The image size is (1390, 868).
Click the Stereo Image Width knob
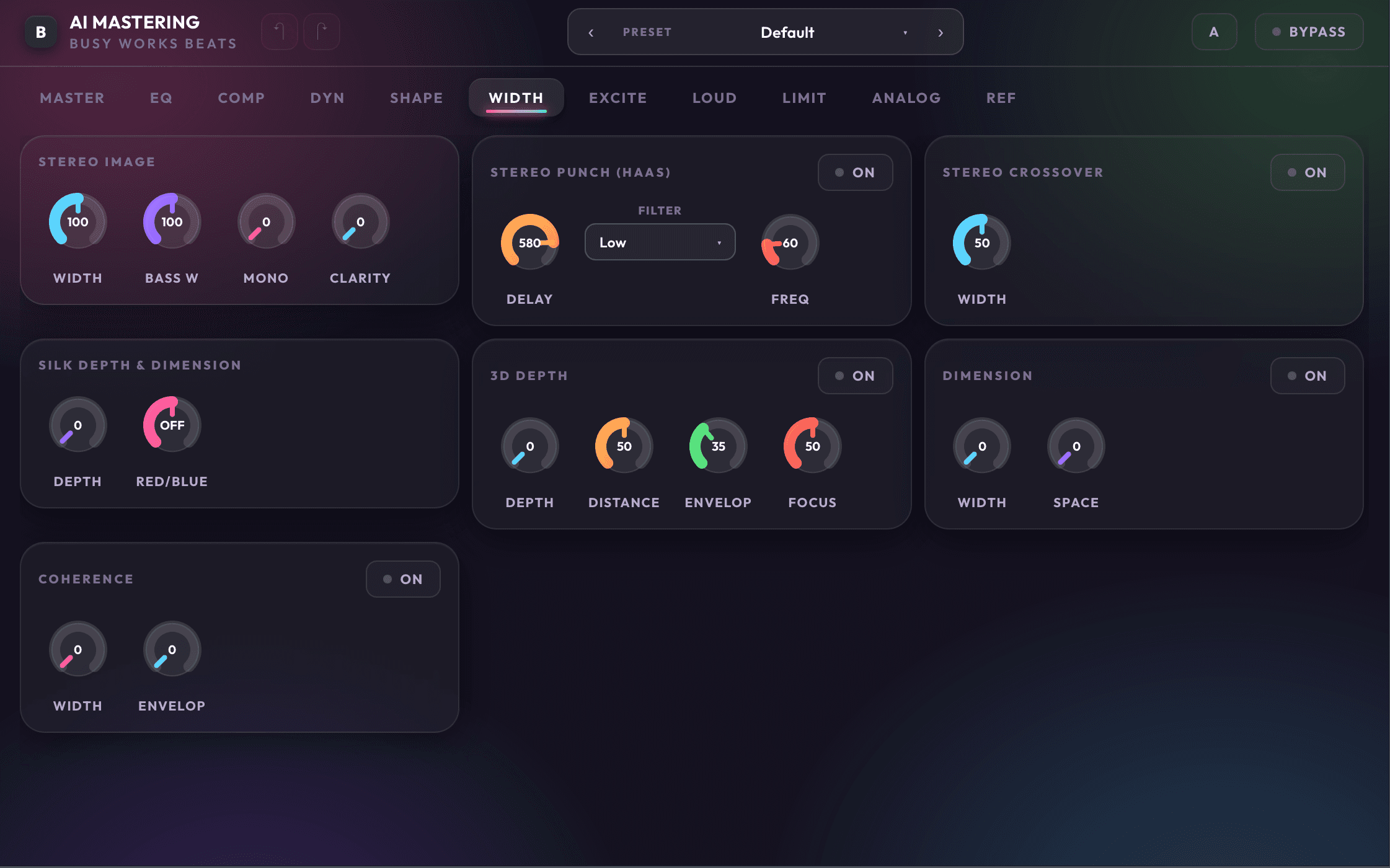coord(77,221)
